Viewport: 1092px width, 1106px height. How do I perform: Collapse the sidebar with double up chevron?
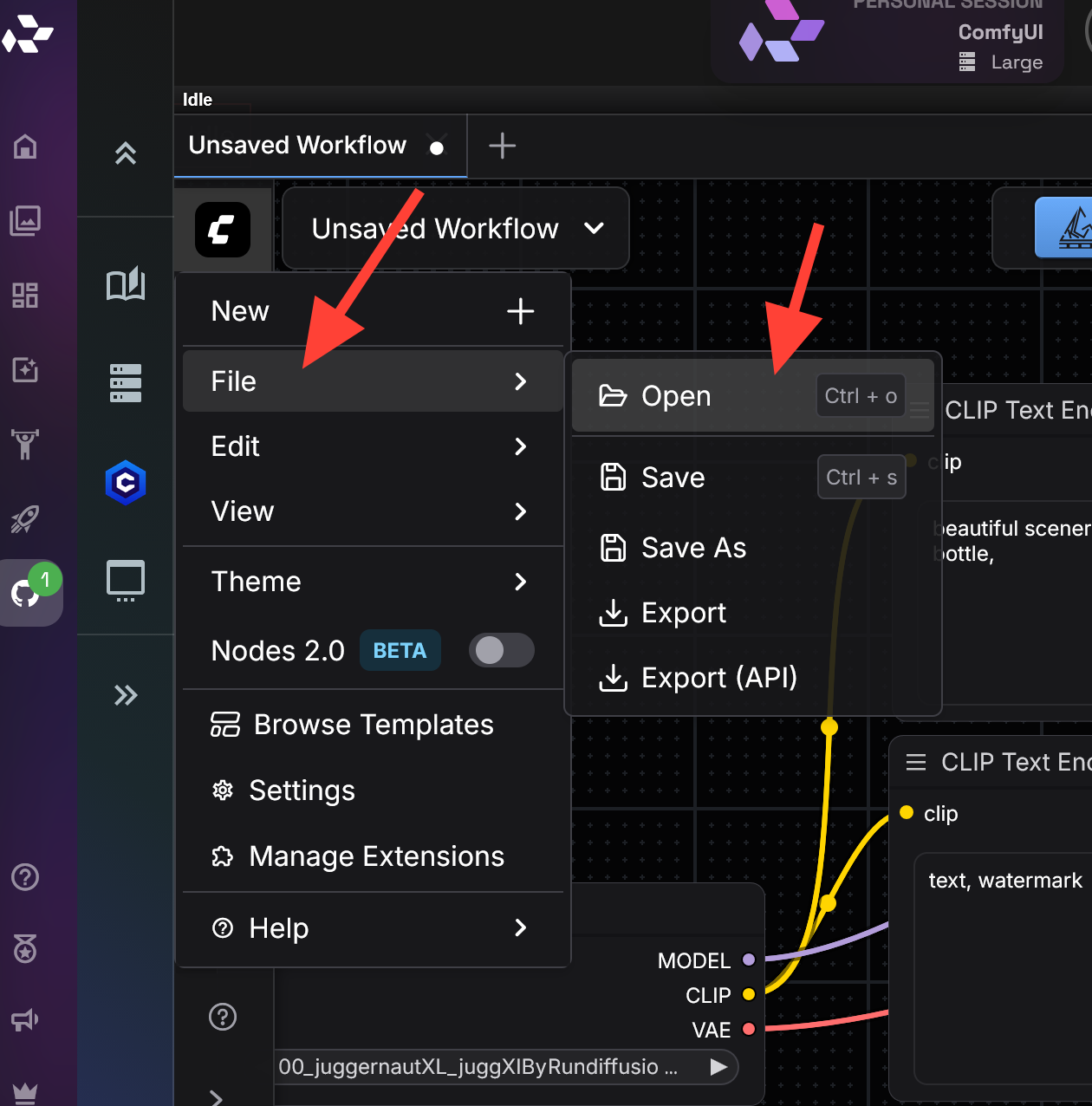(126, 153)
